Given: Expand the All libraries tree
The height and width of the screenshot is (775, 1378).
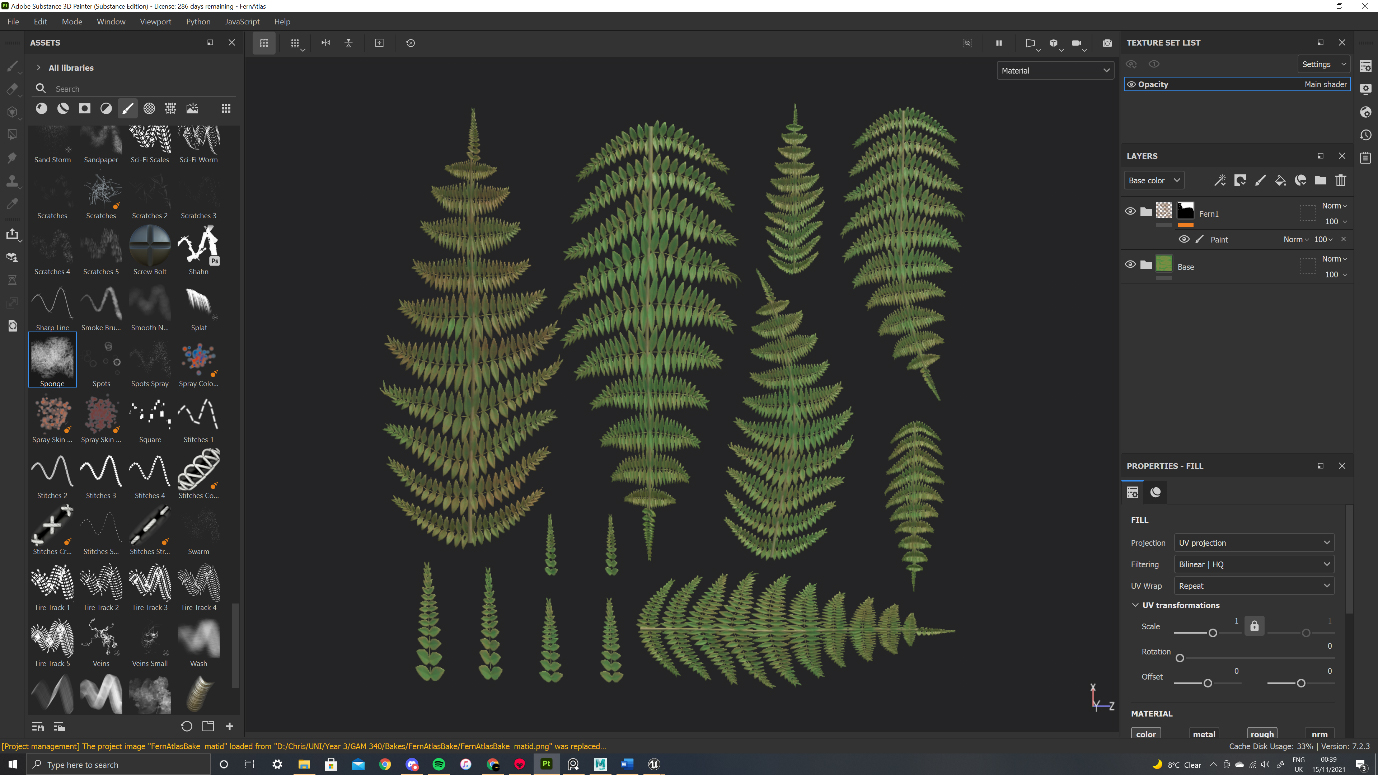Looking at the screenshot, I should tap(38, 68).
